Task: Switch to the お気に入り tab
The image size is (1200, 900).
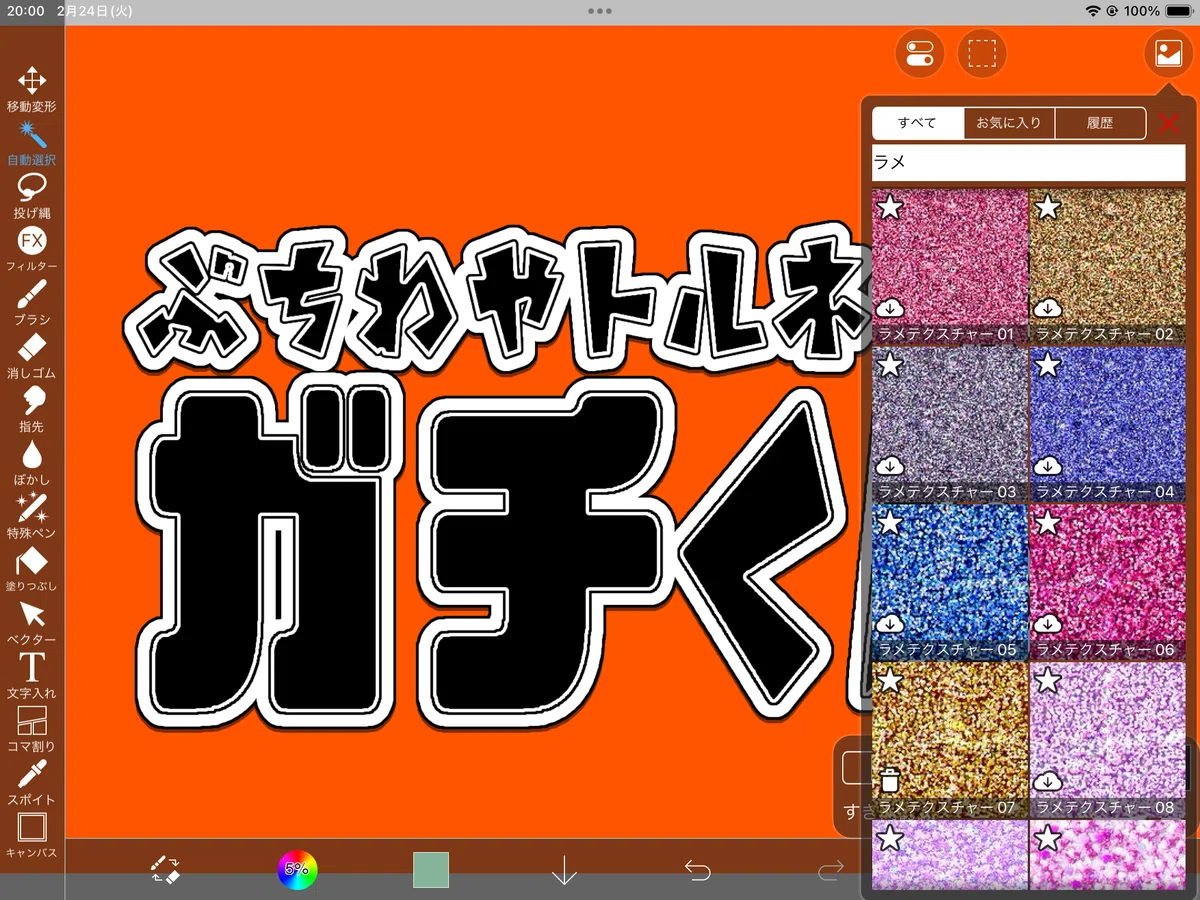Action: click(x=1009, y=123)
